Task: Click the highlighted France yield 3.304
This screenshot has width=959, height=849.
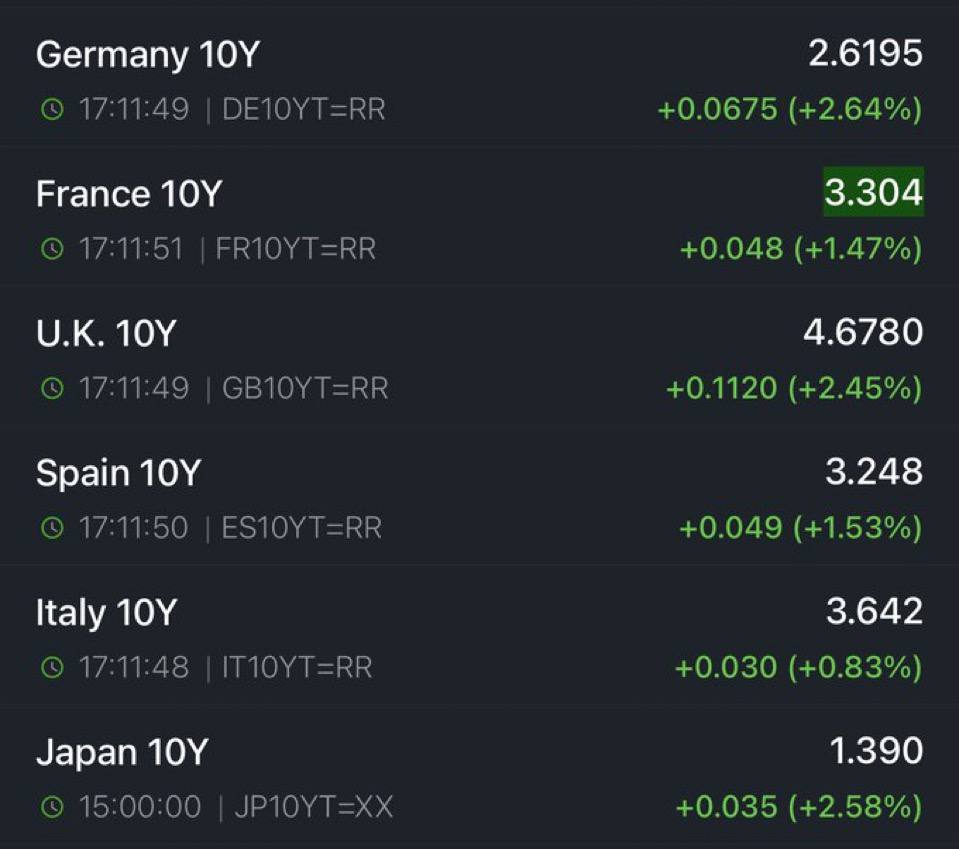Action: click(873, 192)
